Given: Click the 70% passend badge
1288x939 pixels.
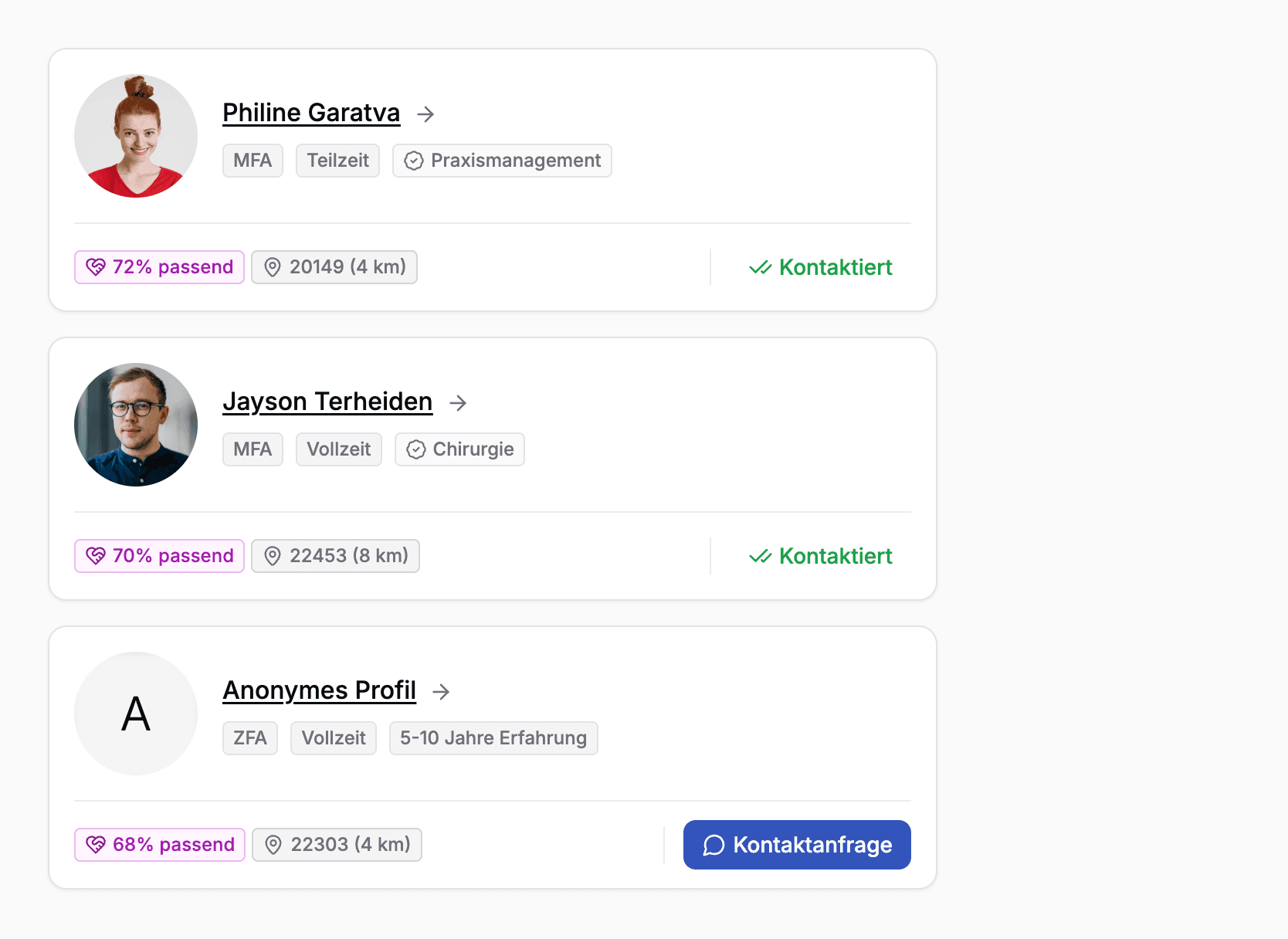Looking at the screenshot, I should coord(159,555).
